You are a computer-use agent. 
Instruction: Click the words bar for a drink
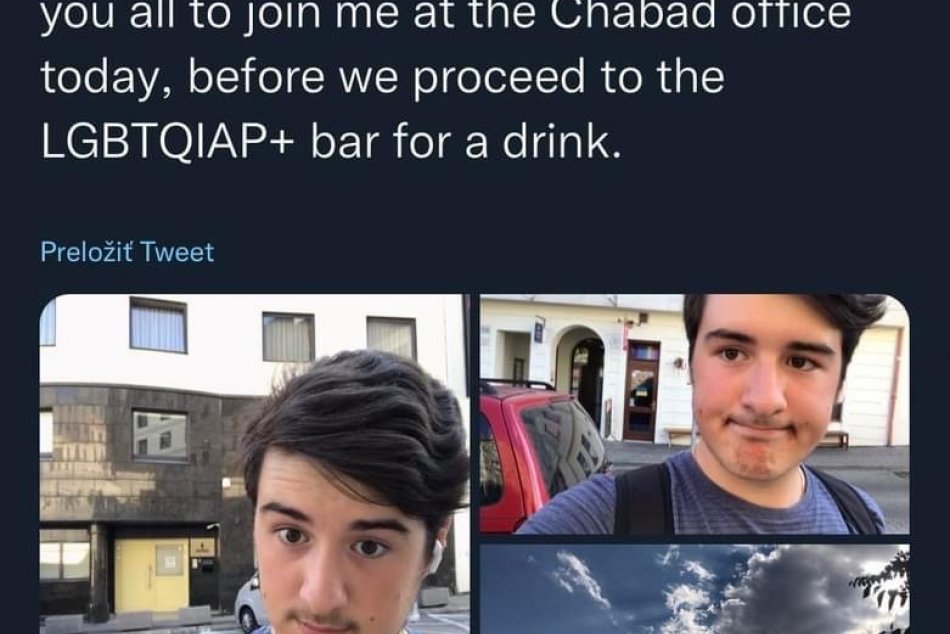coord(466,141)
